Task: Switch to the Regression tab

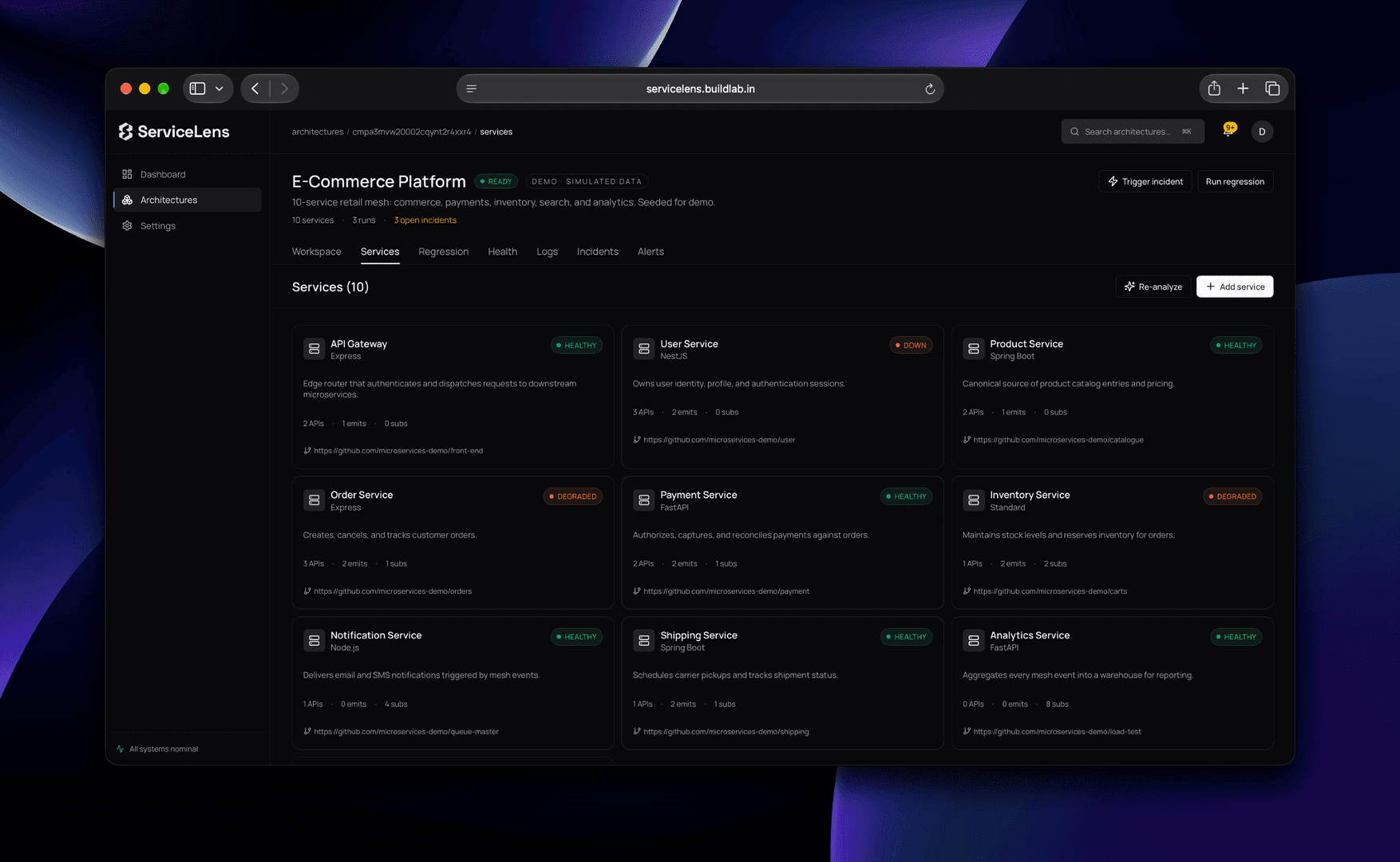Action: (443, 251)
